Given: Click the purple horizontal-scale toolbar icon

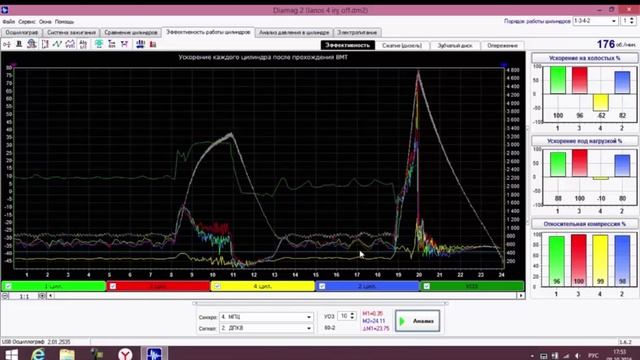Looking at the screenshot, I should click(124, 44).
